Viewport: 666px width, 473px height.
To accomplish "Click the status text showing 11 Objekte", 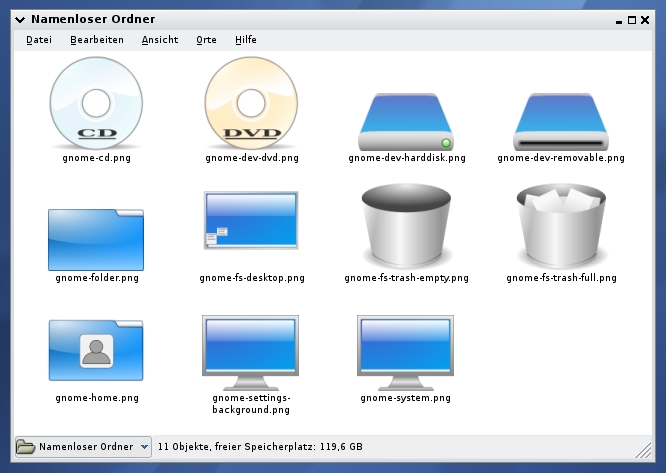I will pyautogui.click(x=260, y=447).
